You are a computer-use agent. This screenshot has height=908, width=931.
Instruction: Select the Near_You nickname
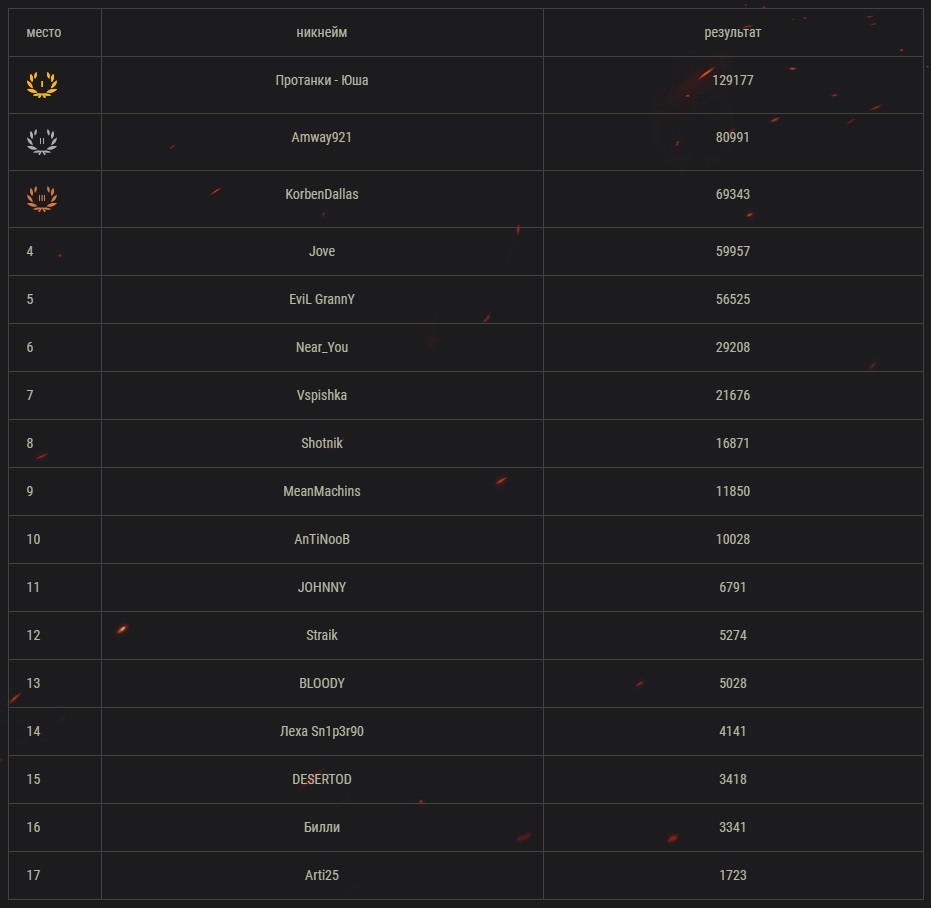pyautogui.click(x=322, y=347)
